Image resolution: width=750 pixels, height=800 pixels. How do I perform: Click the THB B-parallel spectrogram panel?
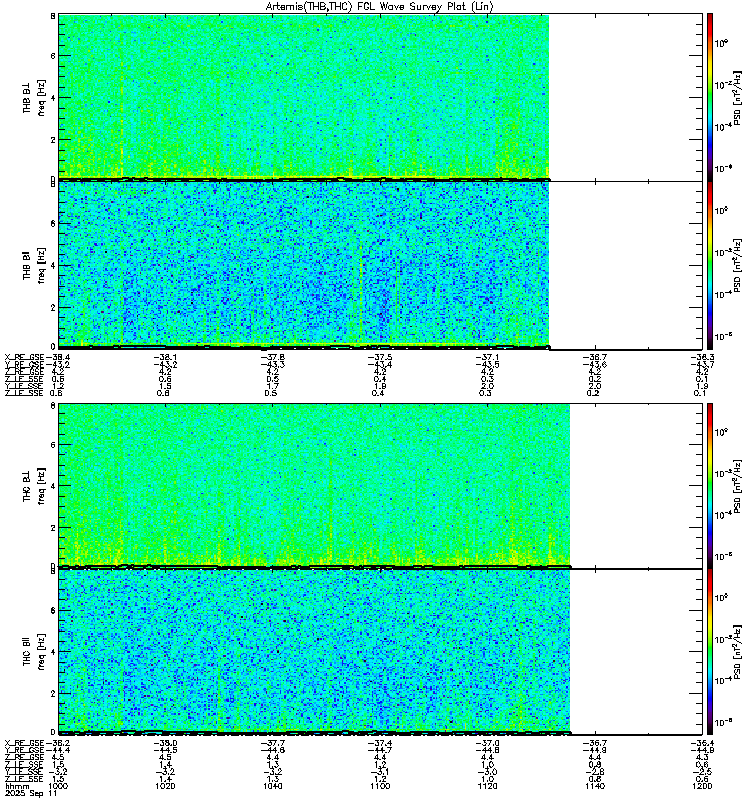tap(380, 265)
